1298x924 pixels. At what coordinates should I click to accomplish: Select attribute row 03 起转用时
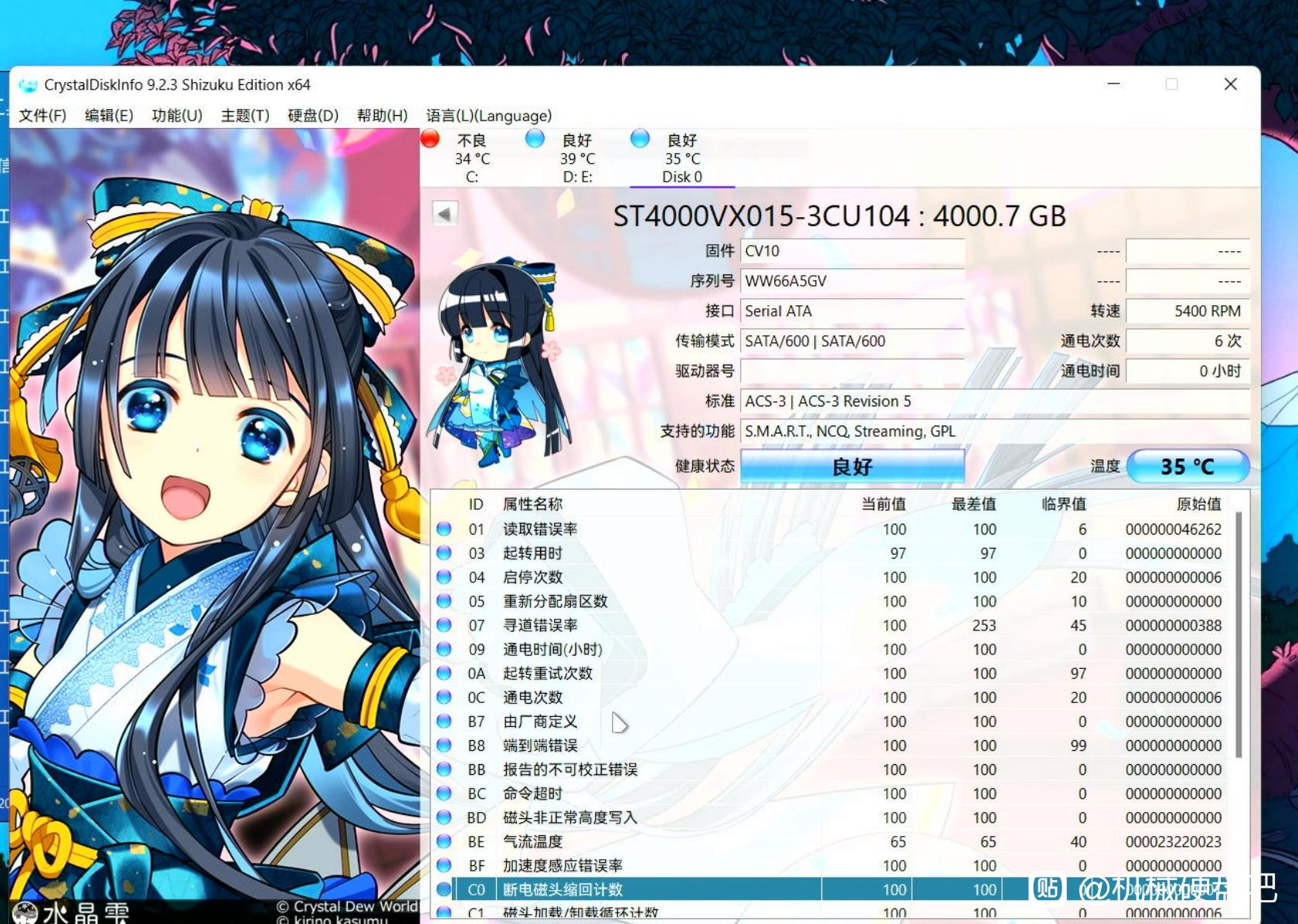[832, 553]
